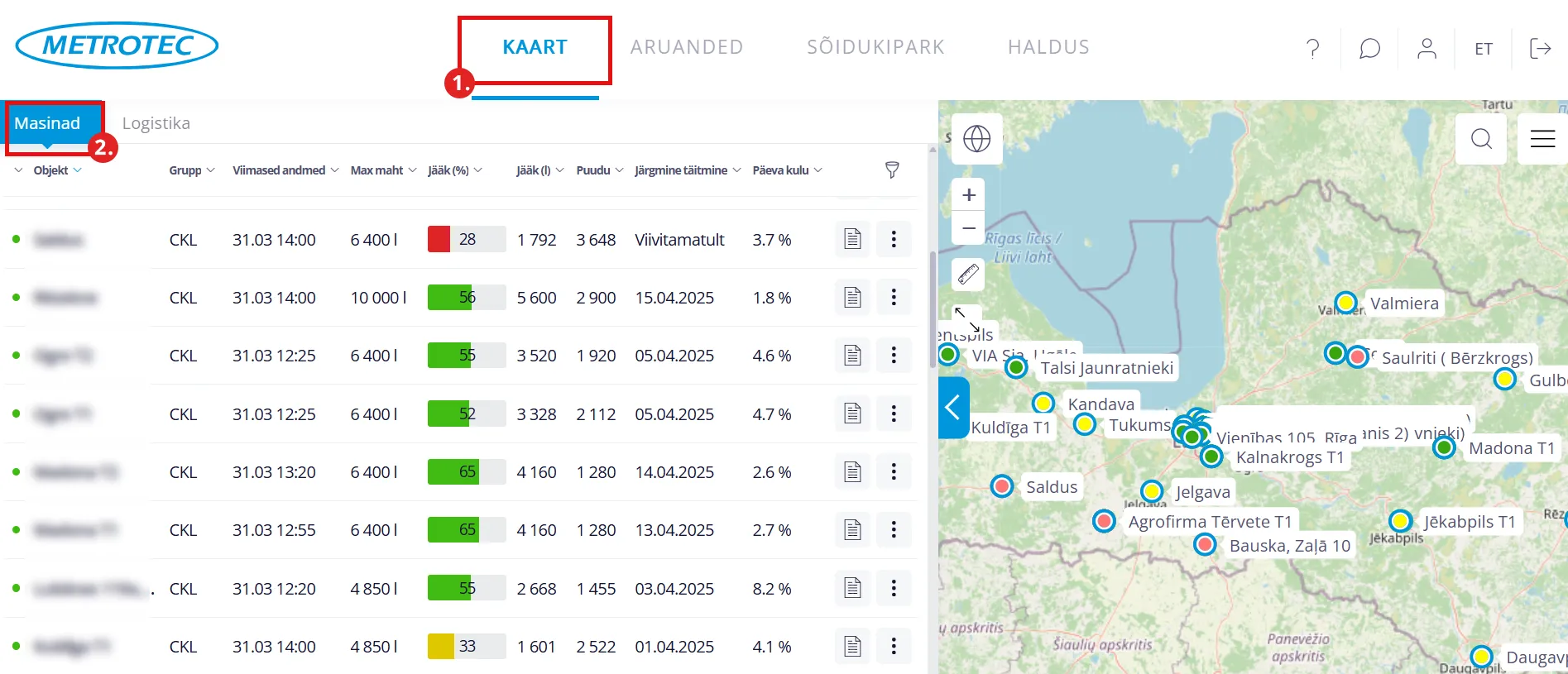This screenshot has height=674, width=1568.
Task: Select the map ruler measurement tool
Action: (x=968, y=274)
